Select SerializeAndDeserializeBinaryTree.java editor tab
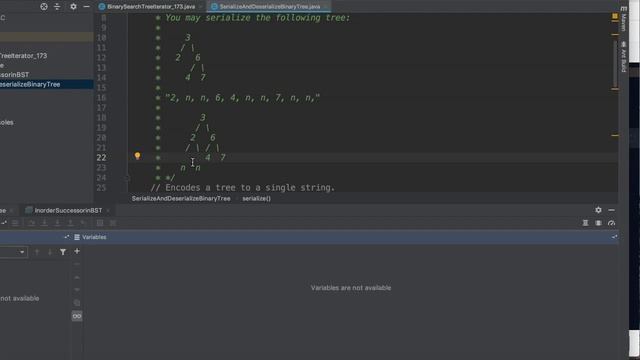The height and width of the screenshot is (360, 640). (x=269, y=7)
